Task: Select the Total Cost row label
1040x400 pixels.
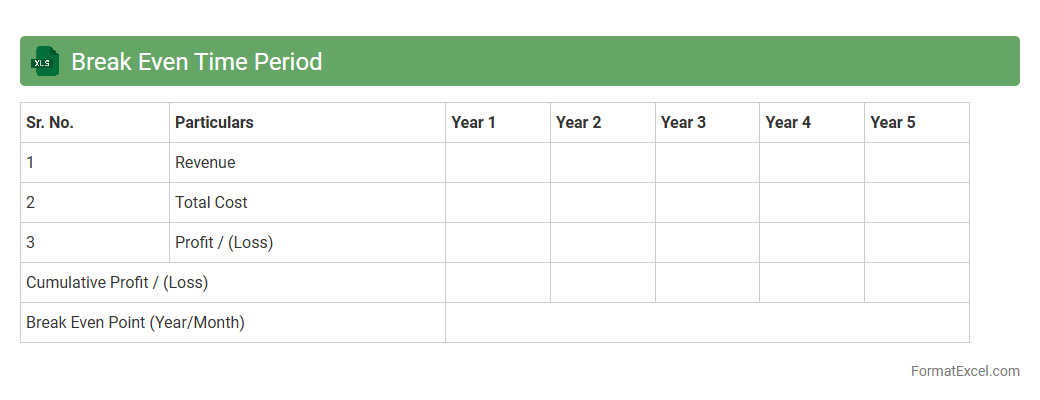Action: pos(211,203)
